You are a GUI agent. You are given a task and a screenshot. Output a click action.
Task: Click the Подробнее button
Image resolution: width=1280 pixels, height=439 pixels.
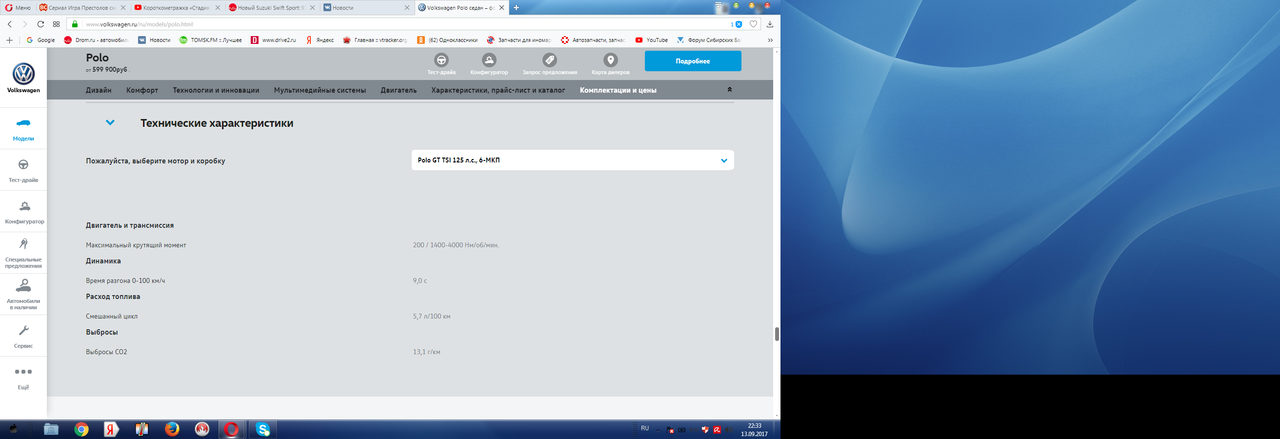point(693,61)
